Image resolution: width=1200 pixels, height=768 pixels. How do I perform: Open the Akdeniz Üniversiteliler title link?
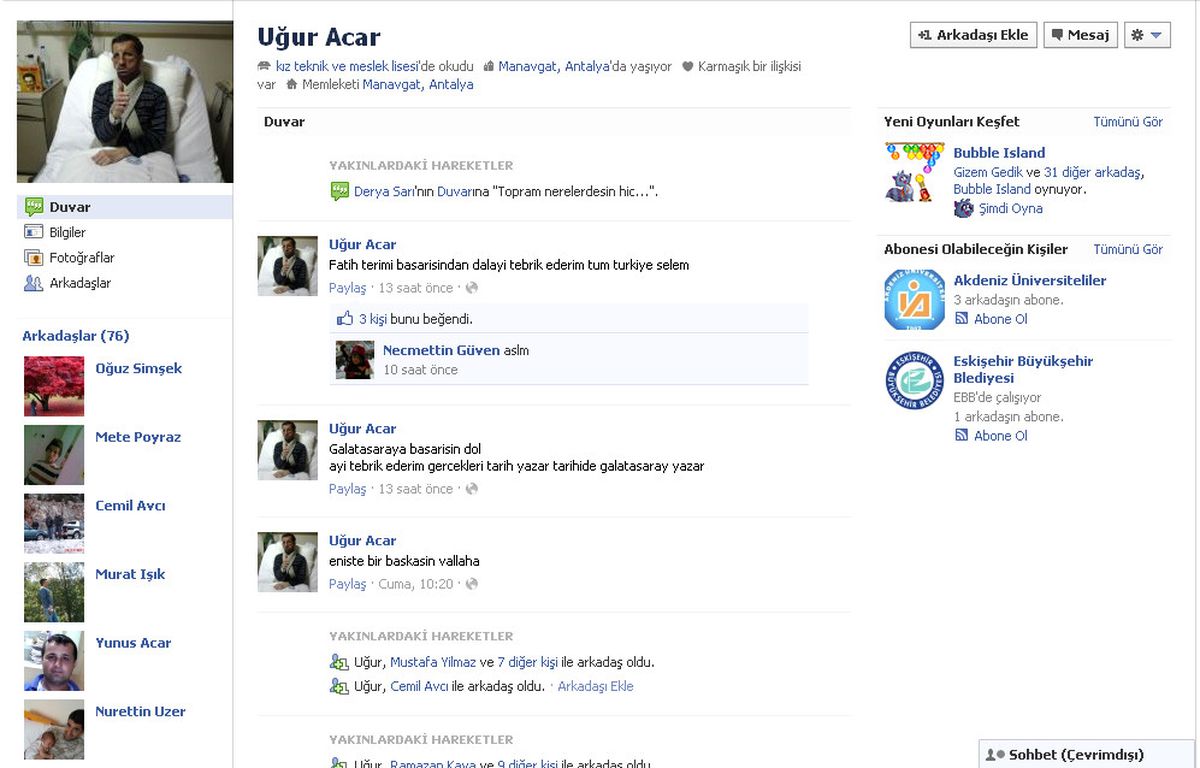click(x=1030, y=281)
